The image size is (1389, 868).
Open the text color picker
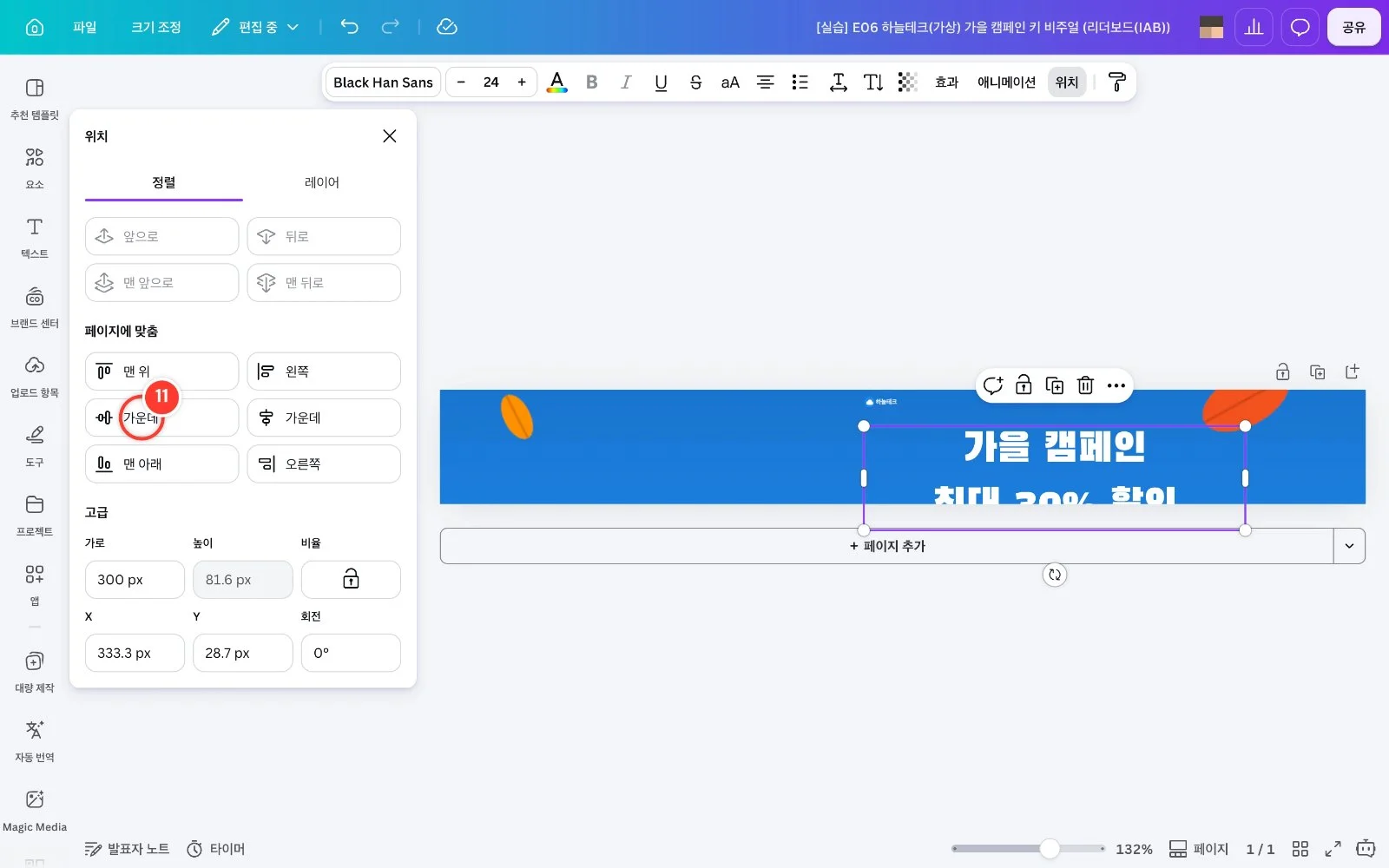(557, 82)
